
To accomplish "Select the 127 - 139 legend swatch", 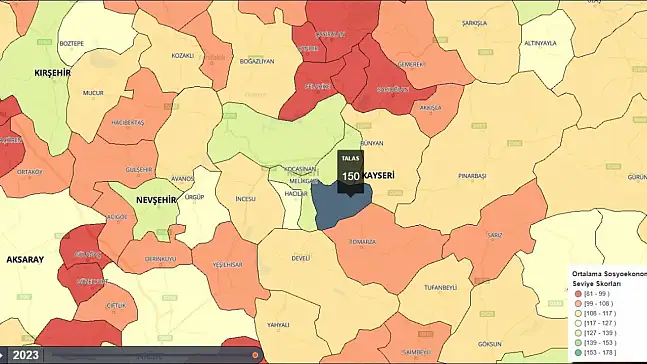I will (x=578, y=333).
